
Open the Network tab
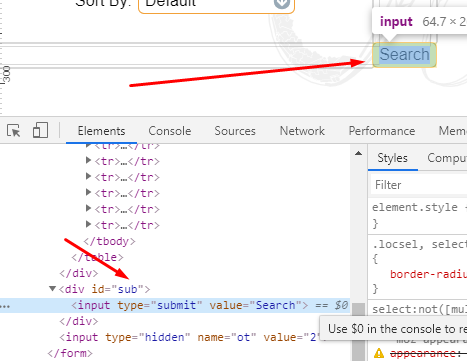[x=302, y=131]
